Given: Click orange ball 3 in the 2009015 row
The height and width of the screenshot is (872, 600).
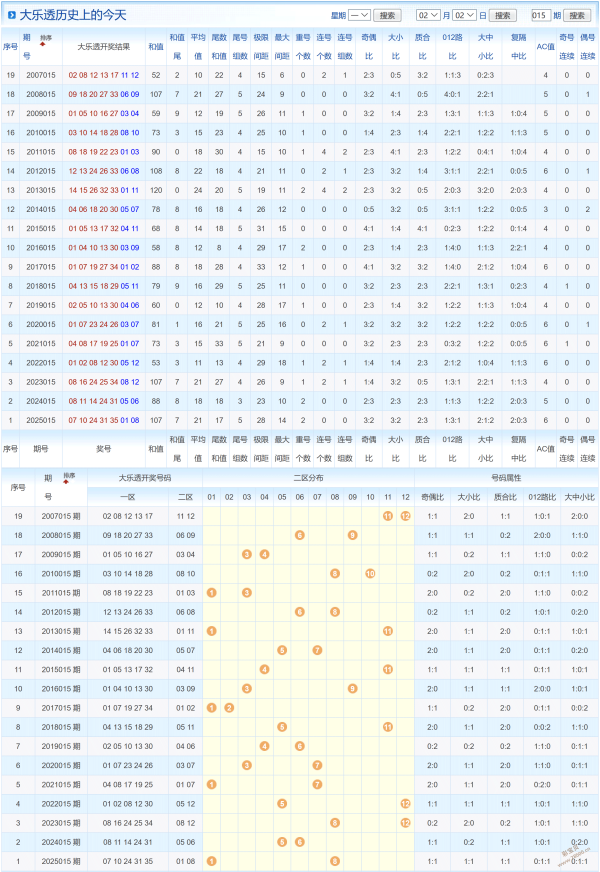Looking at the screenshot, I should coord(247,554).
